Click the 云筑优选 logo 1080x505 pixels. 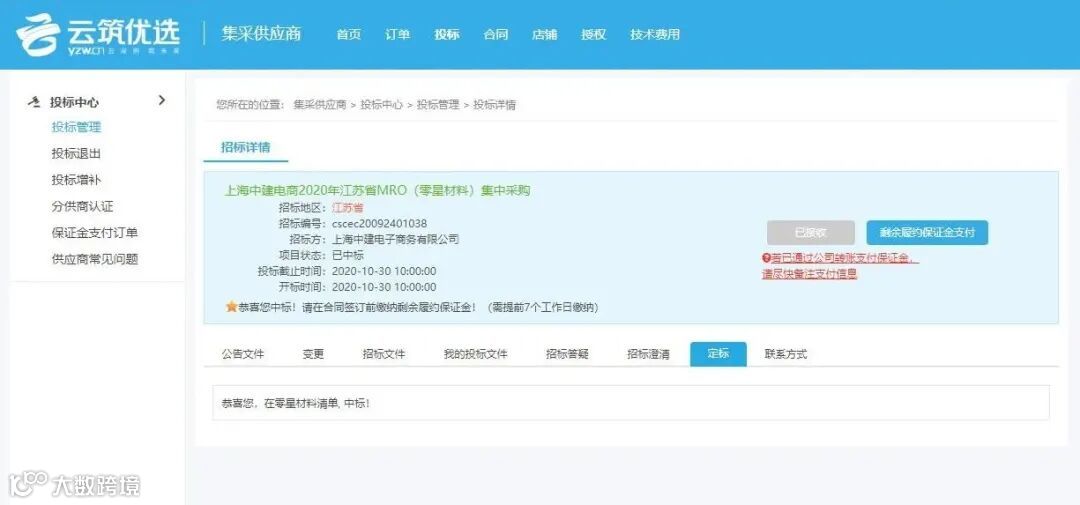tap(98, 34)
